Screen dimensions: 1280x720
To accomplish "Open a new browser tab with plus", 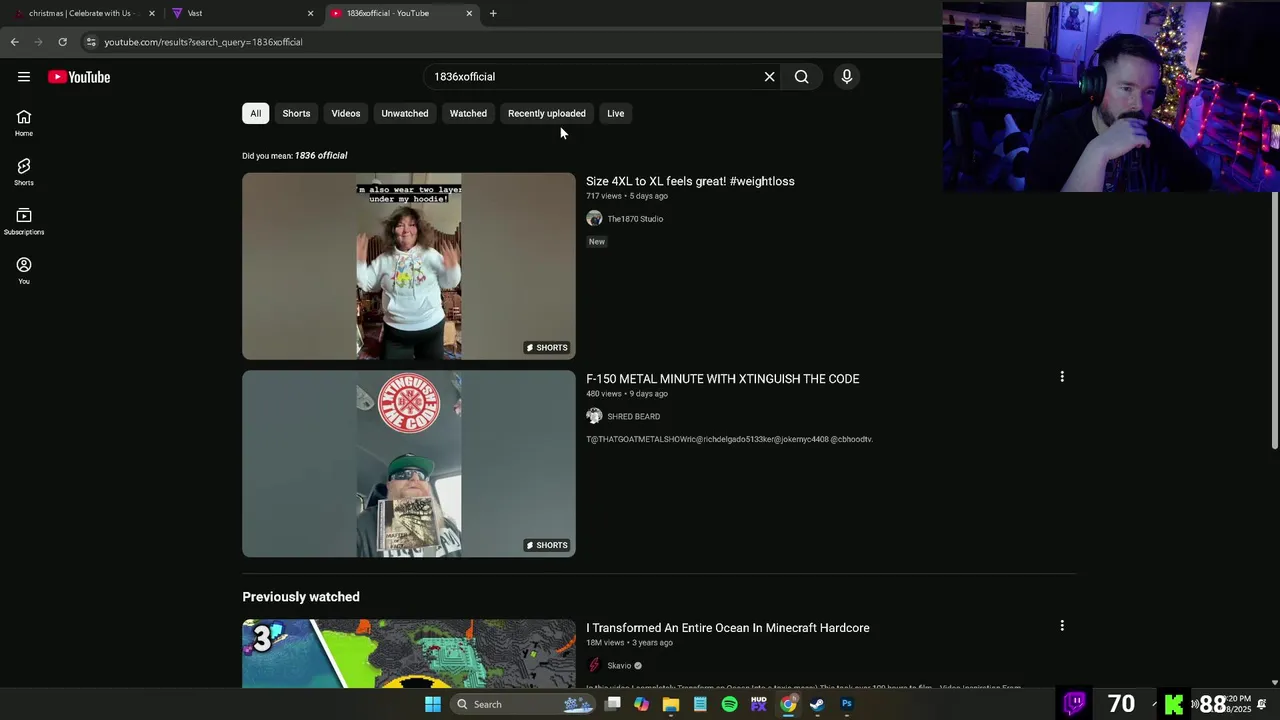I will coord(493,13).
